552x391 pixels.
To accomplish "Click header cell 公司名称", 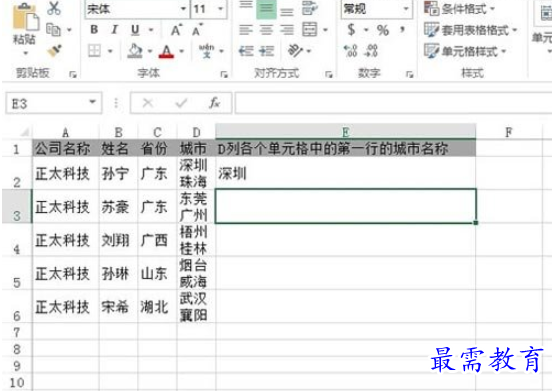I will coord(65,149).
